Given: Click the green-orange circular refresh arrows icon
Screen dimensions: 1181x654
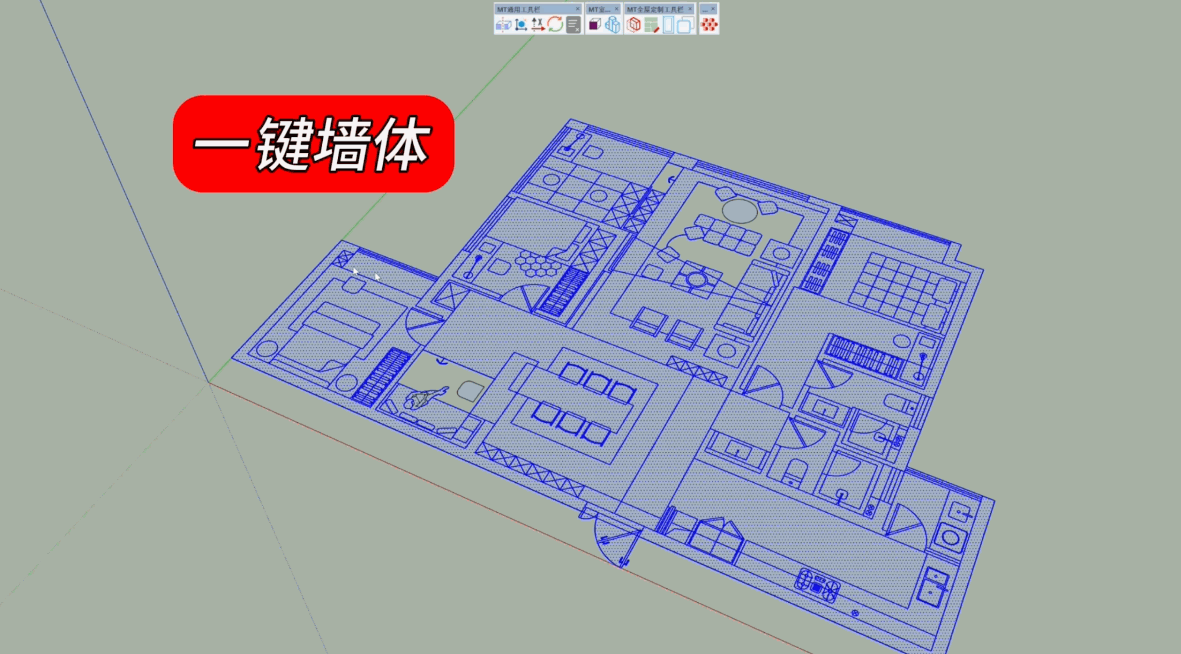Looking at the screenshot, I should pos(555,25).
